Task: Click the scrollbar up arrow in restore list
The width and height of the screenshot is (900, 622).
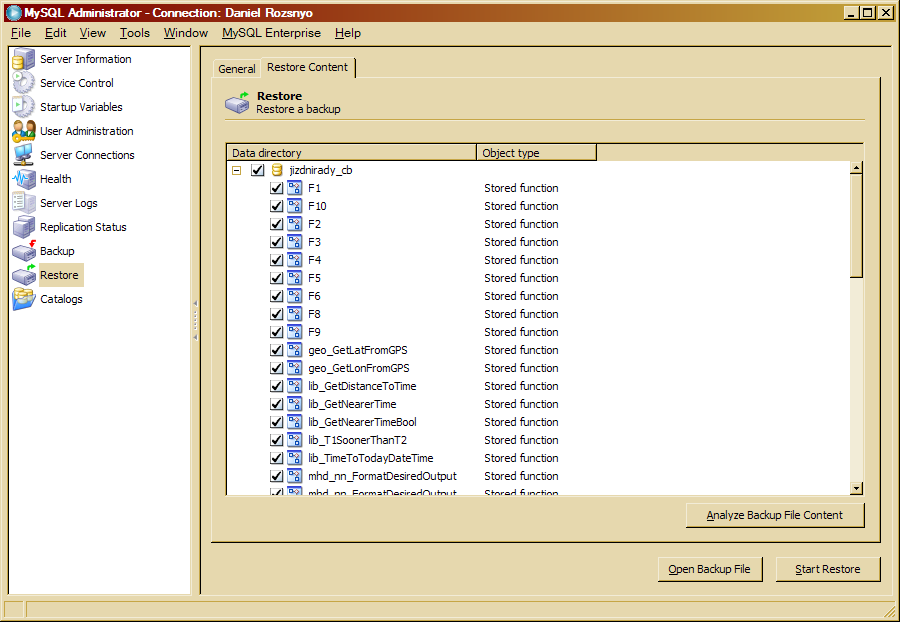Action: click(856, 168)
